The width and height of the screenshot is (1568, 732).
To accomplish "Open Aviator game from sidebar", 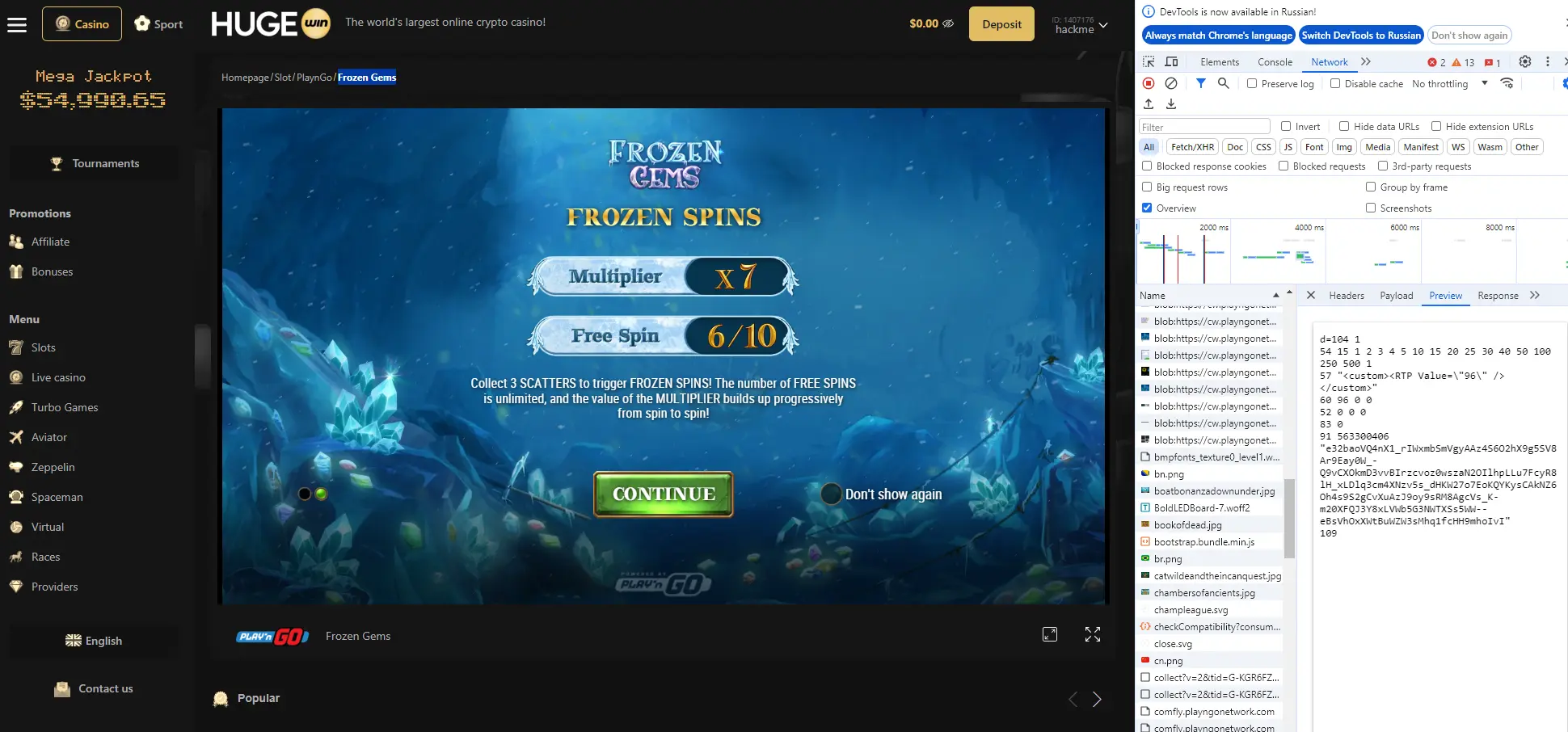I will click(48, 437).
